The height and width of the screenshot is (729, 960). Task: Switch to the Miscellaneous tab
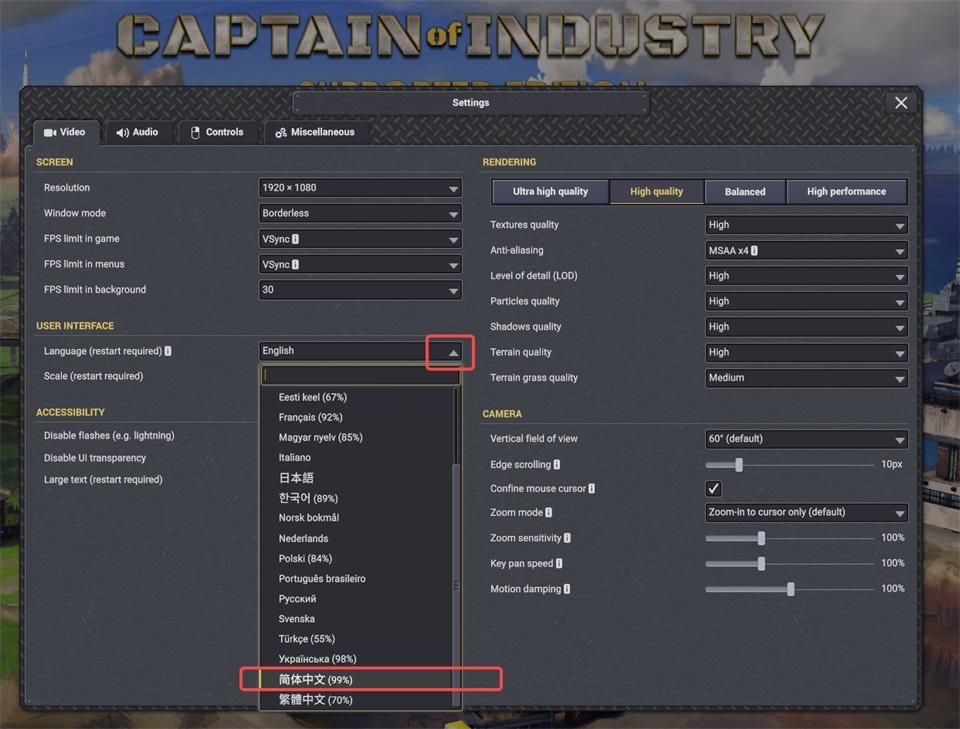(316, 132)
